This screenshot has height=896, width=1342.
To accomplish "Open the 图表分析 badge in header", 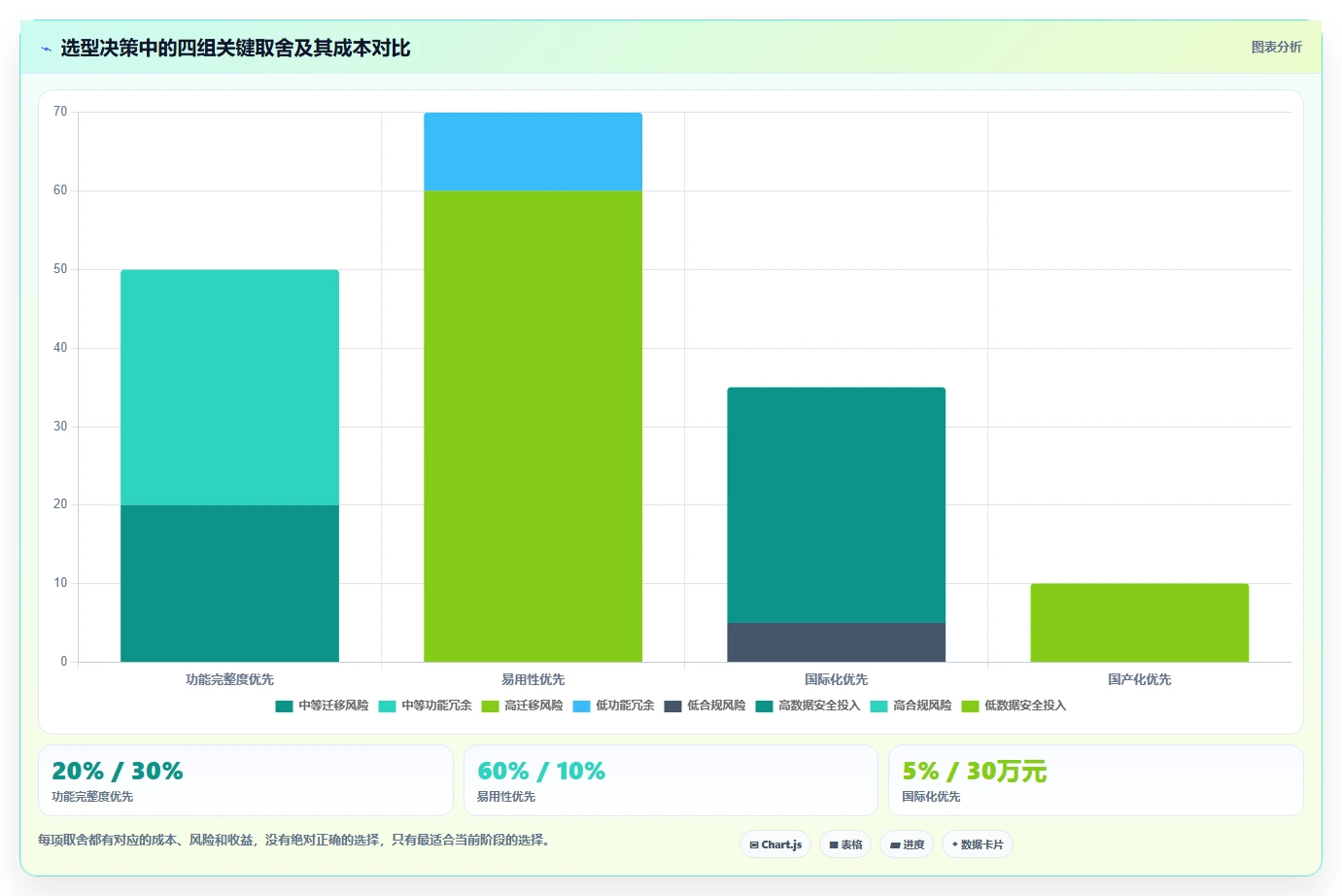I will point(1276,47).
